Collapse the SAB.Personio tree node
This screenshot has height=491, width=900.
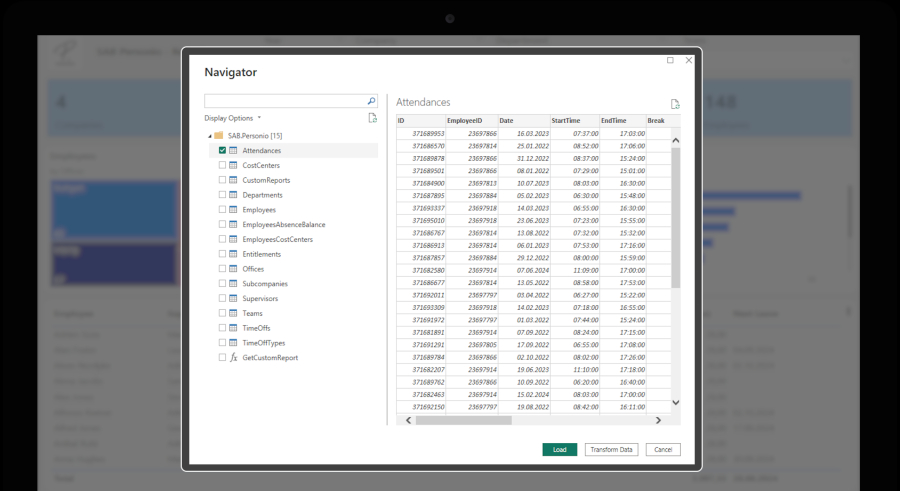point(210,136)
